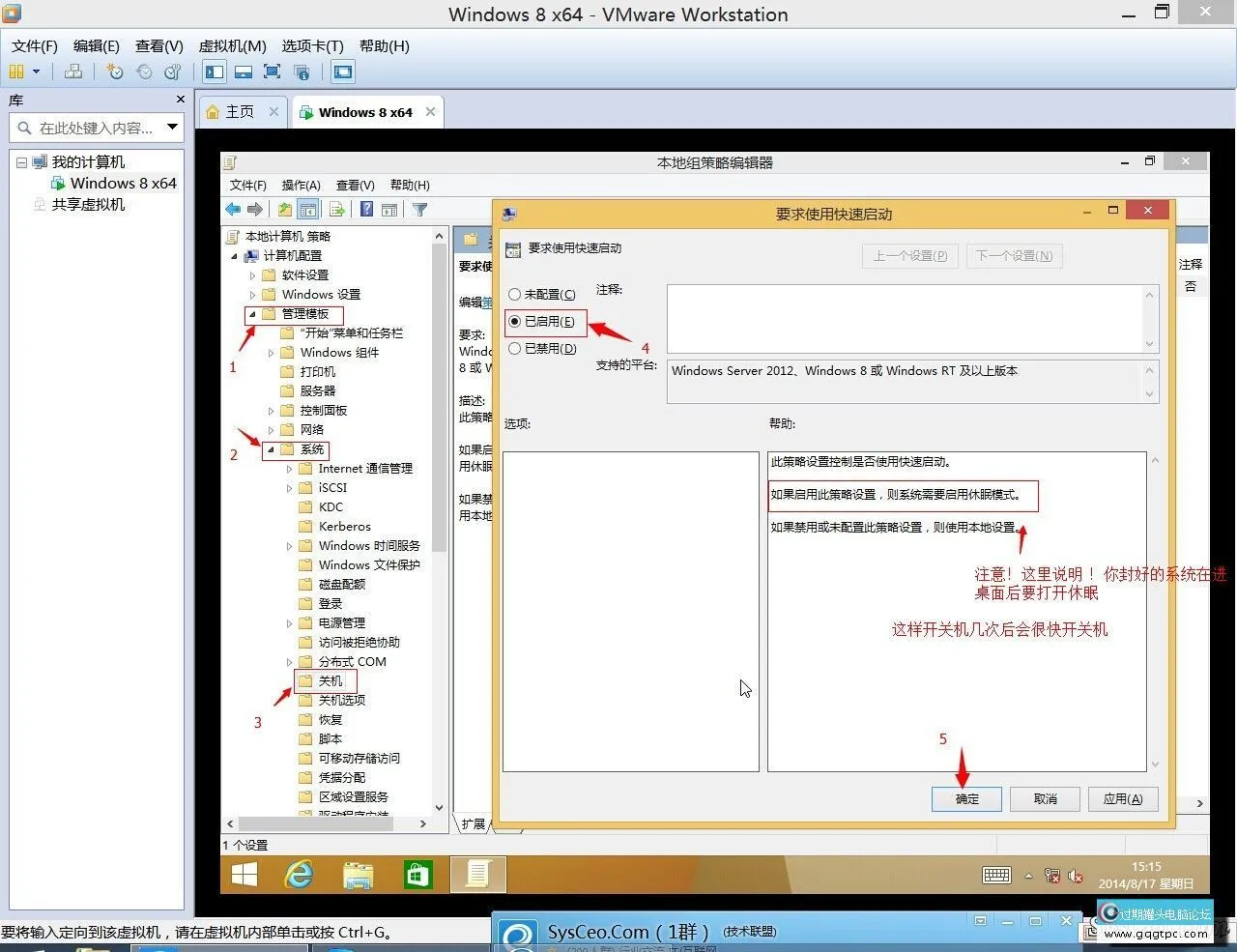Screen dimensions: 1237x952
Task: Select the 未配置 radio button
Action: tap(515, 295)
